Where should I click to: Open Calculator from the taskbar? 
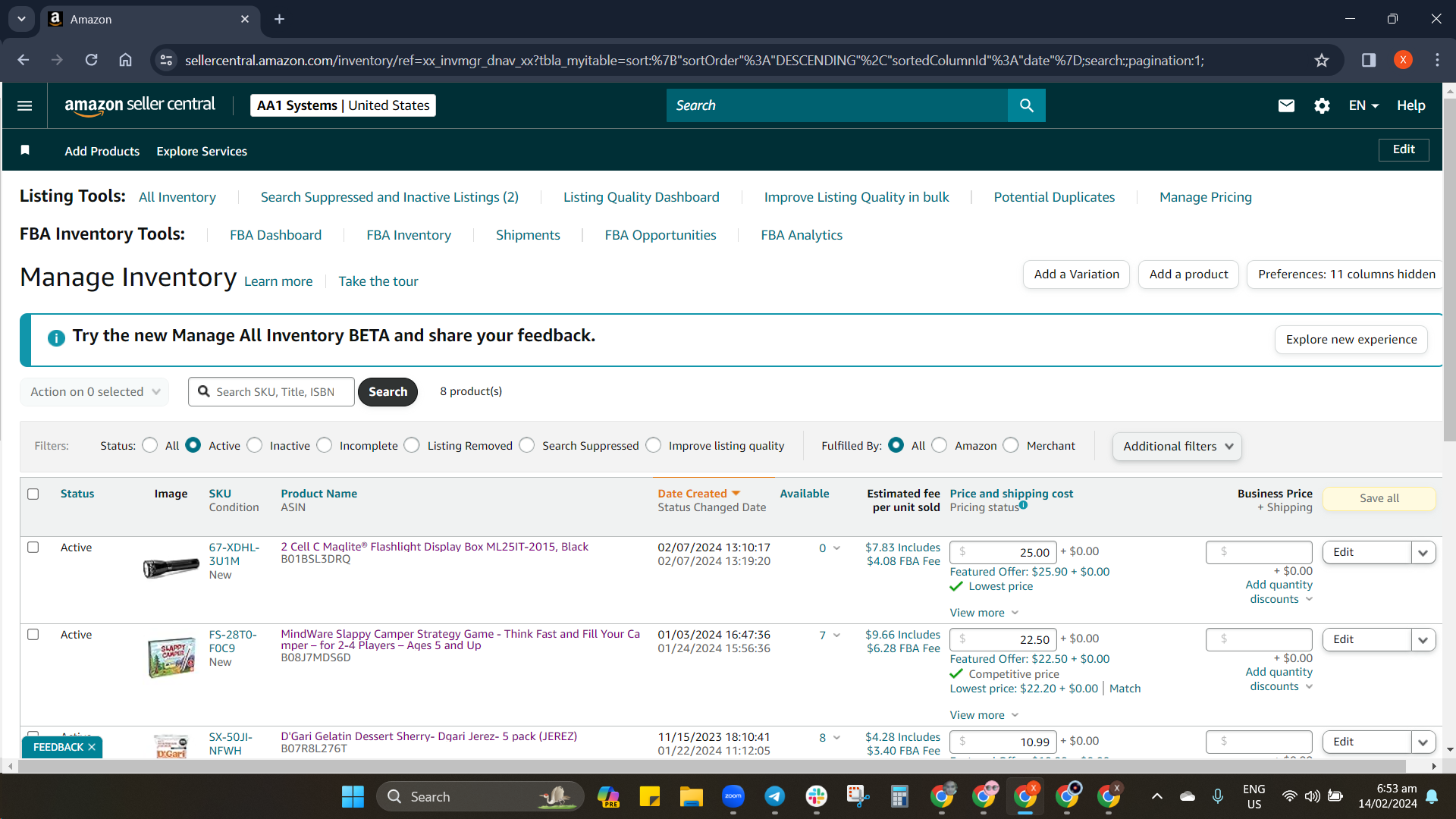coord(899,797)
